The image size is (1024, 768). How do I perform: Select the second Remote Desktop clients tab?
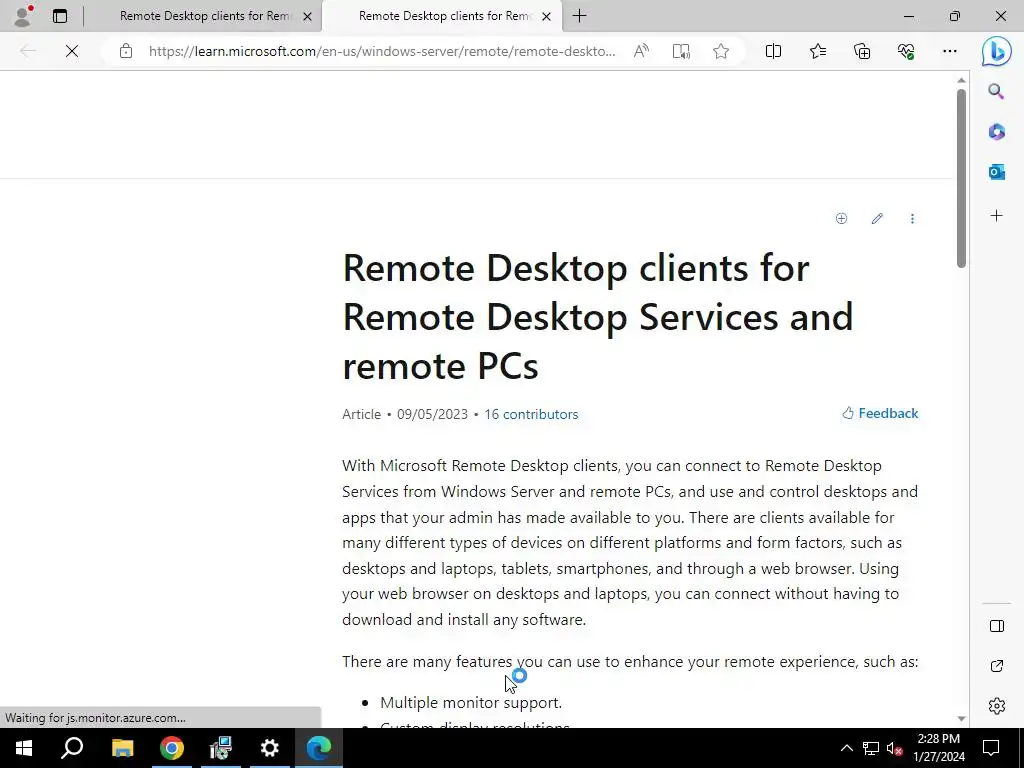coord(445,16)
